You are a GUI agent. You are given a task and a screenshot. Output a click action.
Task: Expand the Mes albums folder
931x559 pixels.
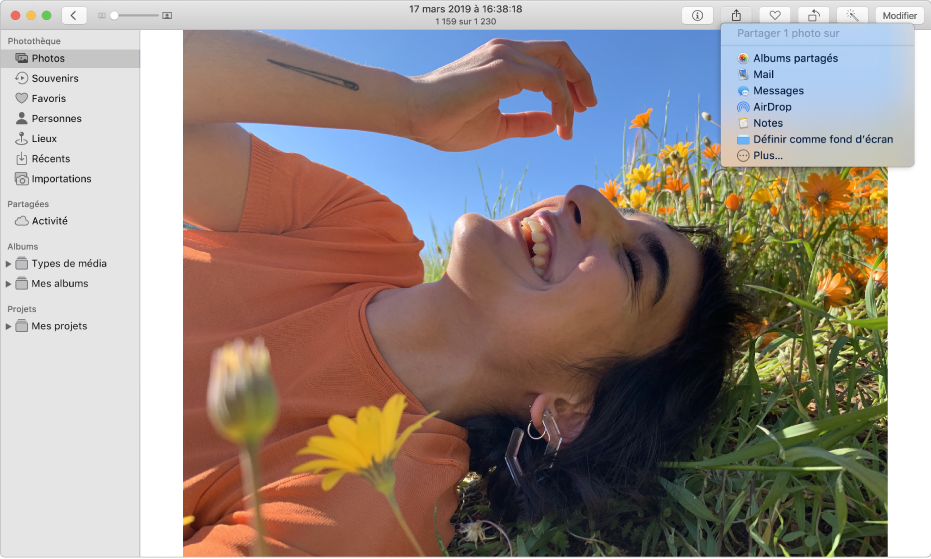9,284
